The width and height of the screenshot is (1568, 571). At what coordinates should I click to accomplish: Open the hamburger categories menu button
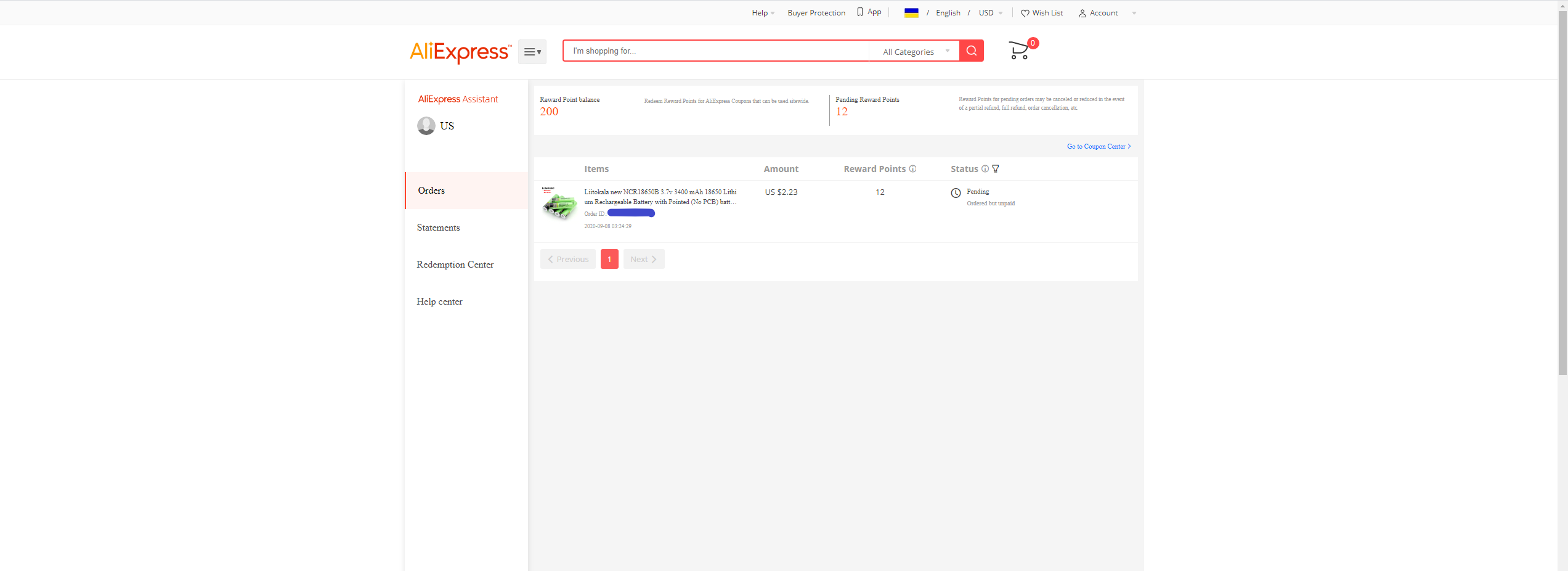point(532,52)
